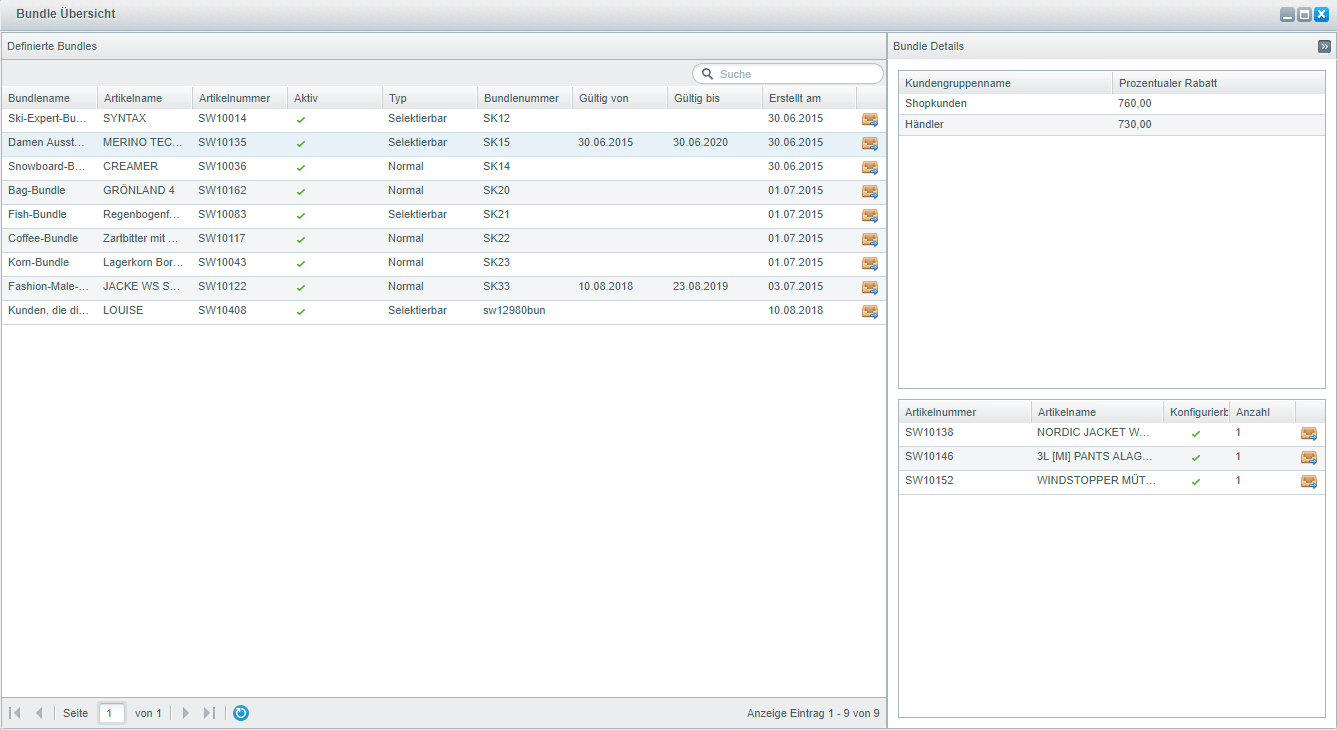Viewport: 1337px width, 730px height.
Task: Open article icon for Fashion-Male bundle row
Action: pos(870,287)
